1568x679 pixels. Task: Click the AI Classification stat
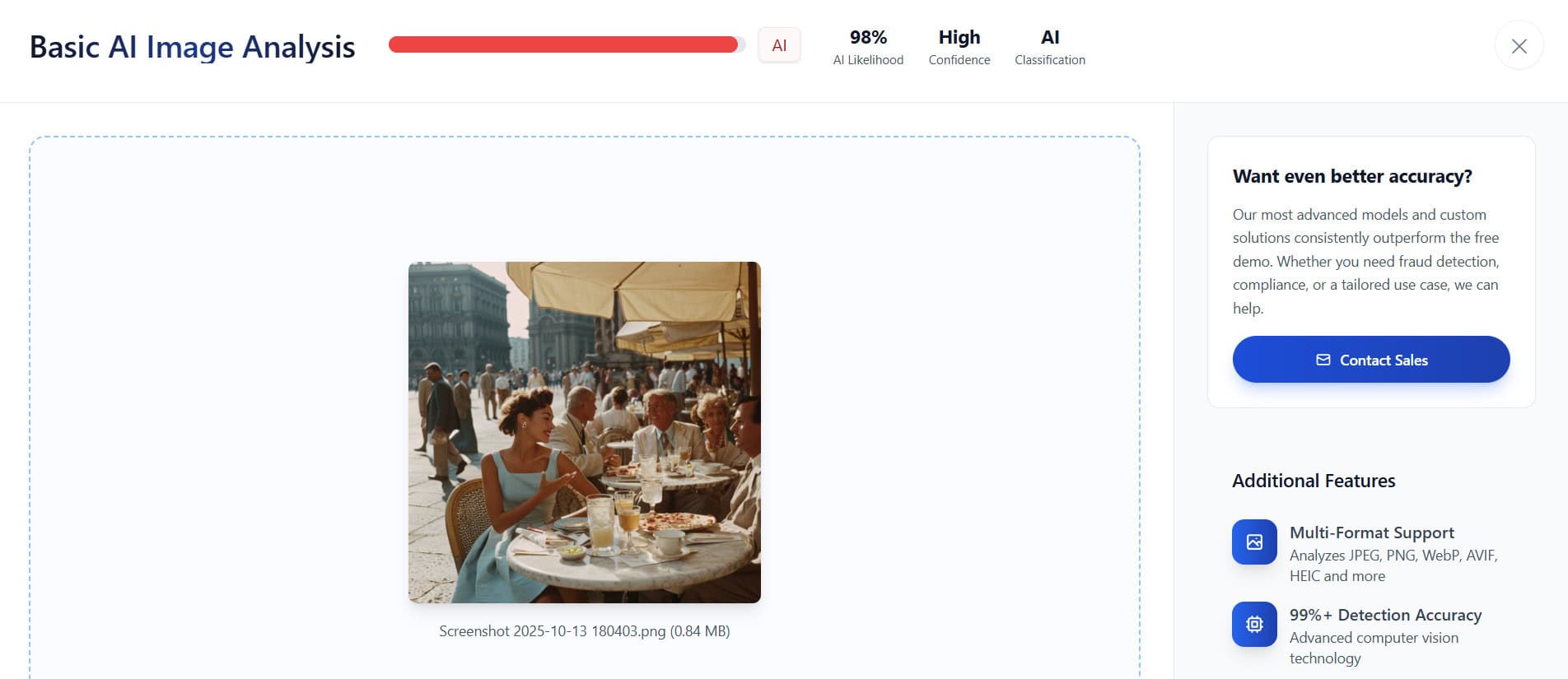pos(1050,47)
